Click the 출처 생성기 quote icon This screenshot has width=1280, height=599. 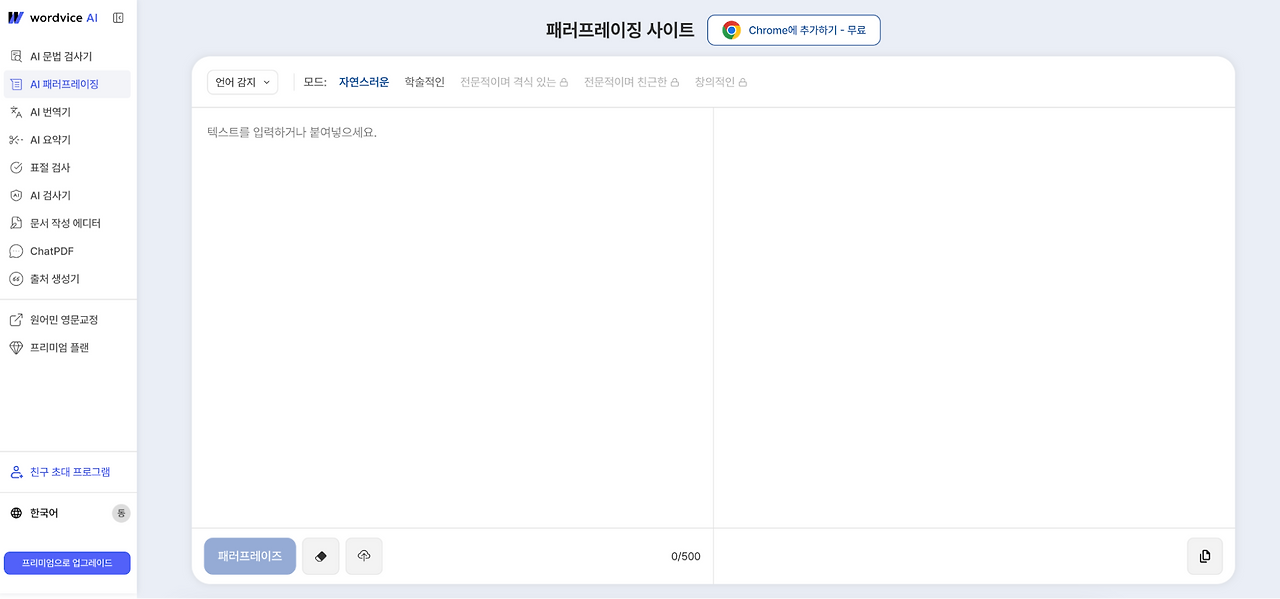(16, 279)
